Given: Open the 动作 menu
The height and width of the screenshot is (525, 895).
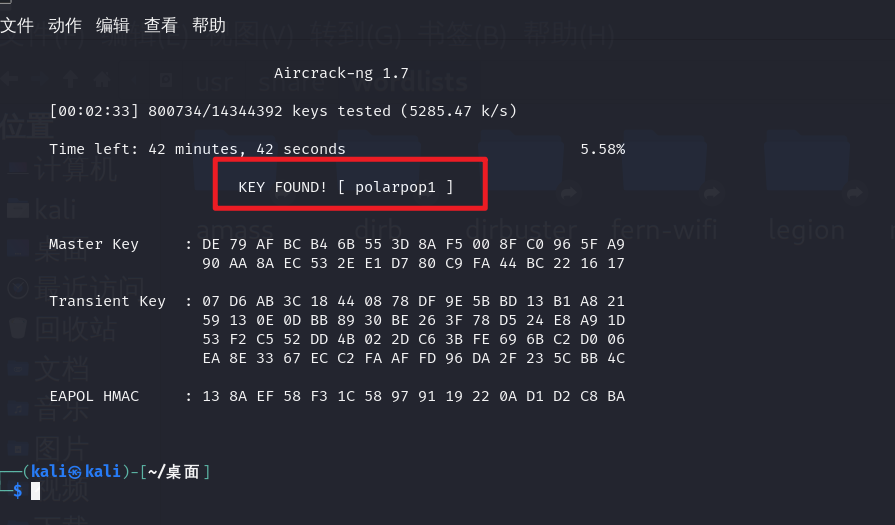Looking at the screenshot, I should point(65,25).
